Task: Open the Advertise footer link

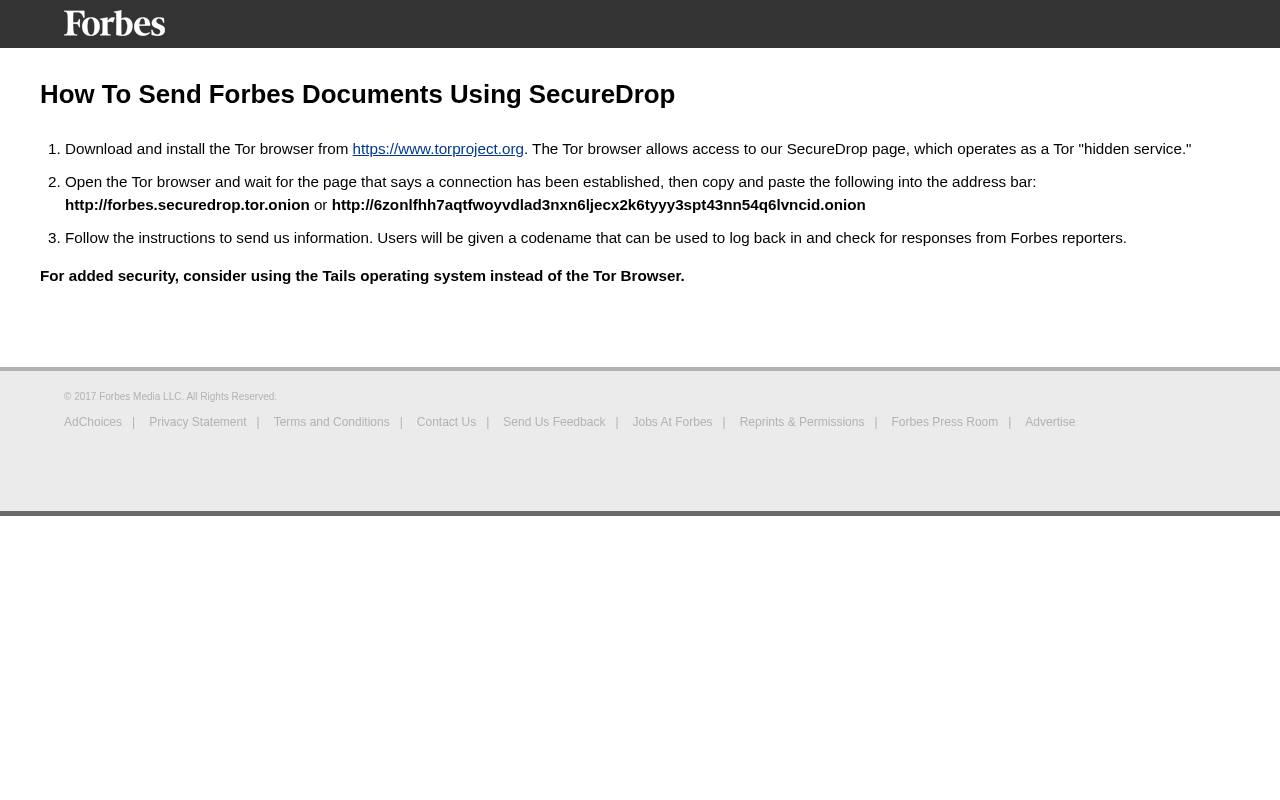Action: pos(1050,422)
